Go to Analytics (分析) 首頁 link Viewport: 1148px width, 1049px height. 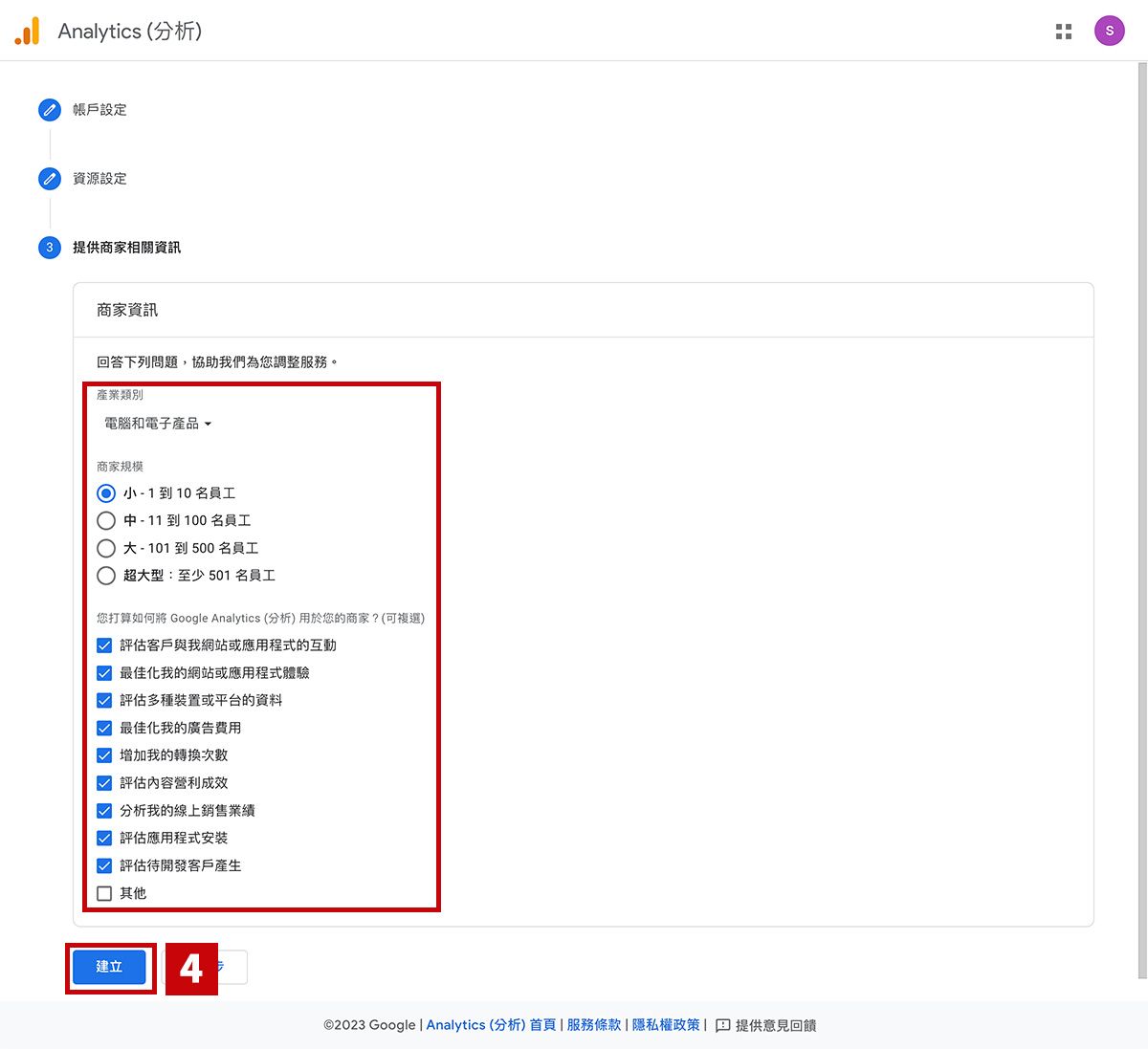(491, 1025)
